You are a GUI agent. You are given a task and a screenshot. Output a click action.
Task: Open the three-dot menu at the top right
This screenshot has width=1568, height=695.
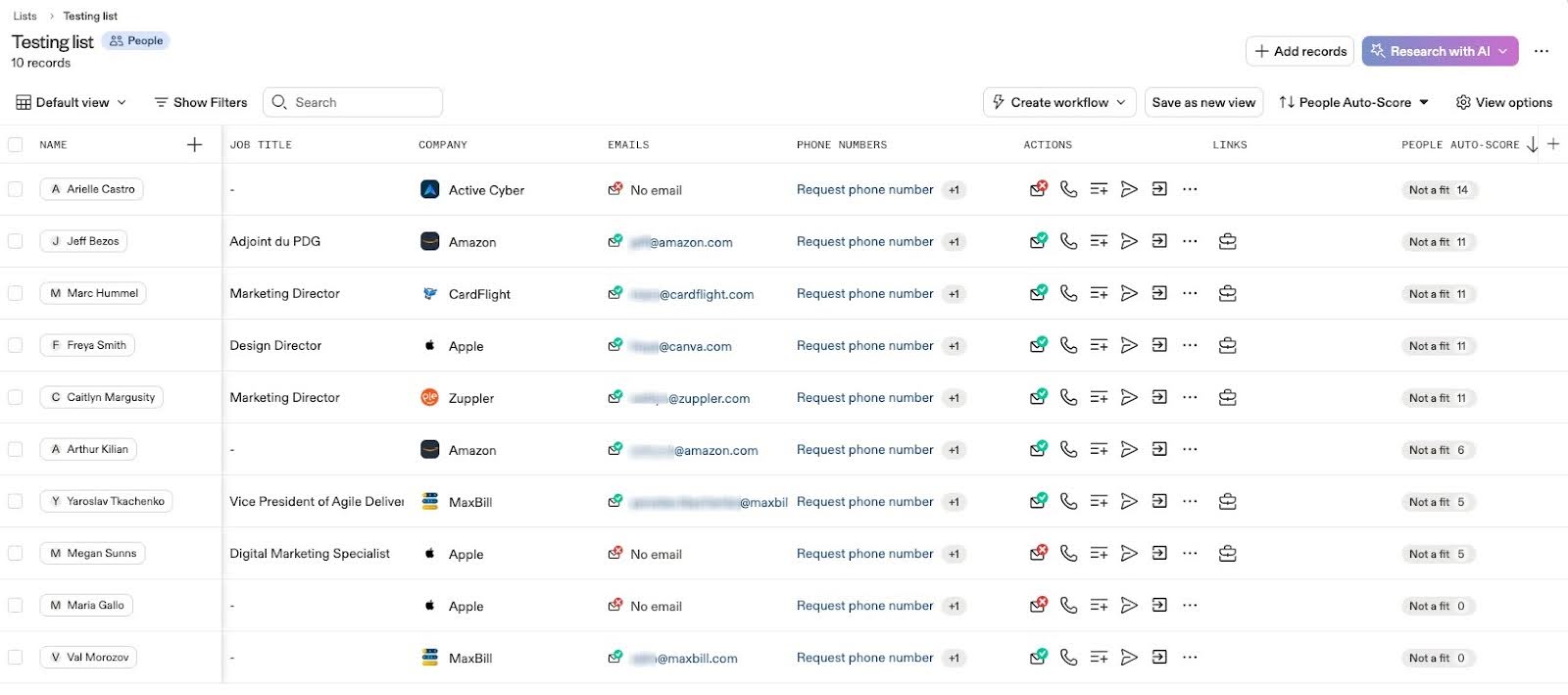point(1542,51)
